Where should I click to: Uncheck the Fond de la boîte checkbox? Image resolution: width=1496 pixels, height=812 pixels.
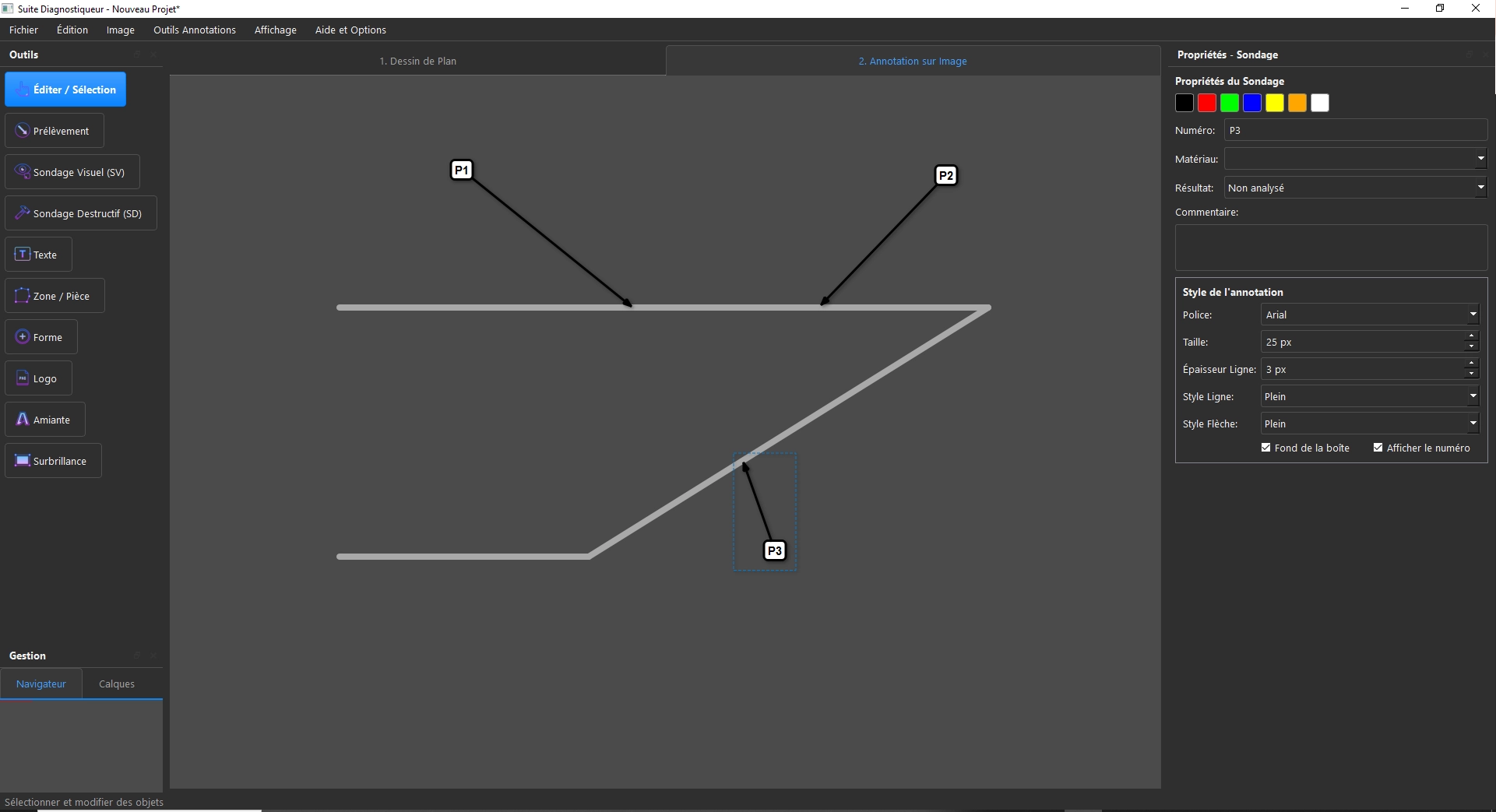coord(1265,448)
